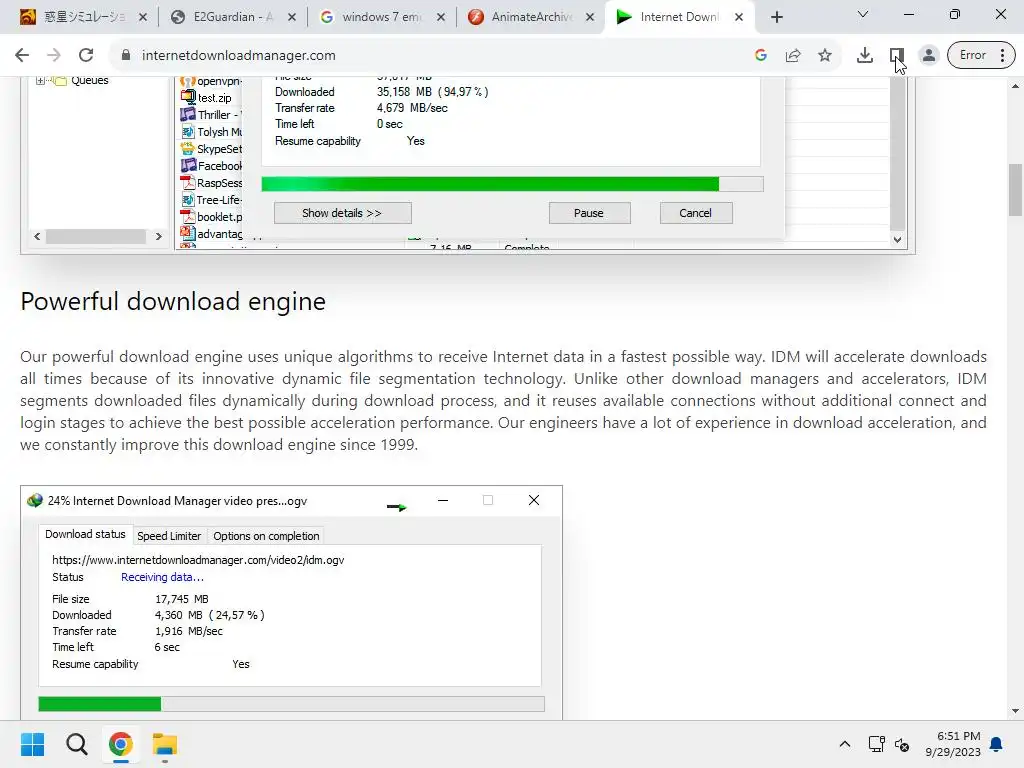Open File Explorer from taskbar
The image size is (1024, 768).
165,744
